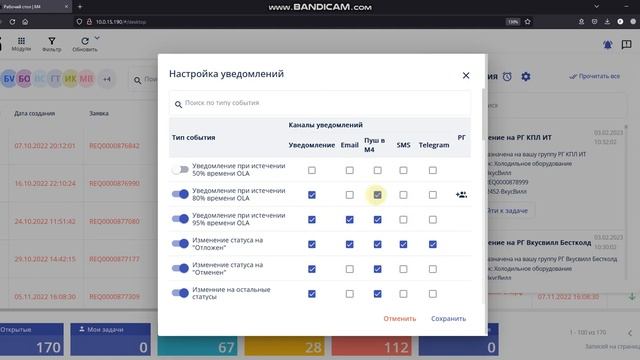Image resolution: width=640 pixels, height=360 pixels.
Task: Reload the browser page
Action: coord(12,22)
